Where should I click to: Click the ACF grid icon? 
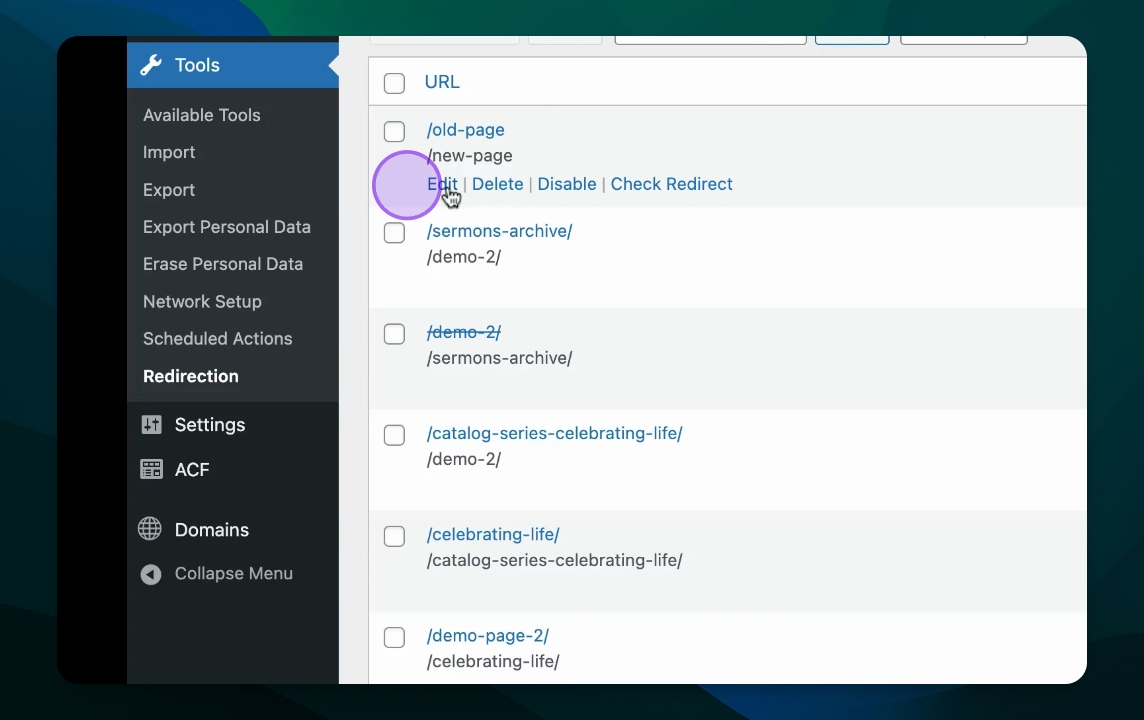(x=151, y=470)
